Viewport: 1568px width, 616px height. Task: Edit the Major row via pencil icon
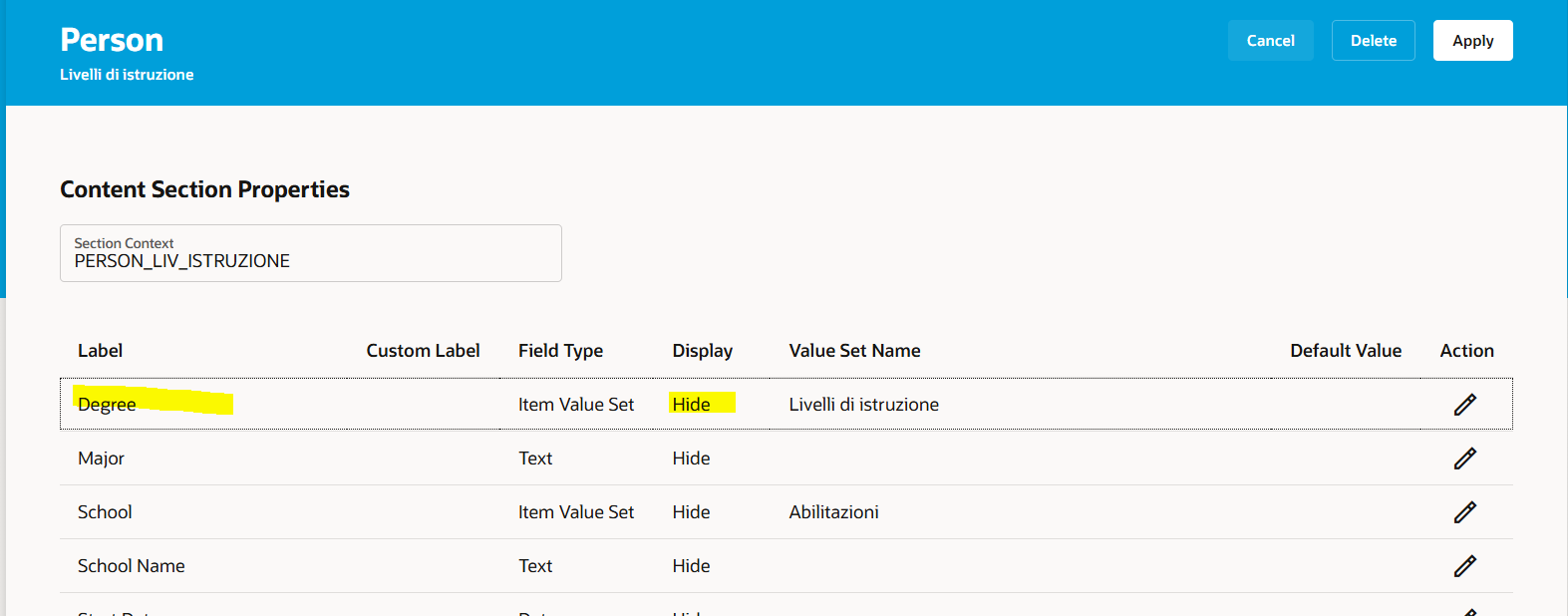1464,459
